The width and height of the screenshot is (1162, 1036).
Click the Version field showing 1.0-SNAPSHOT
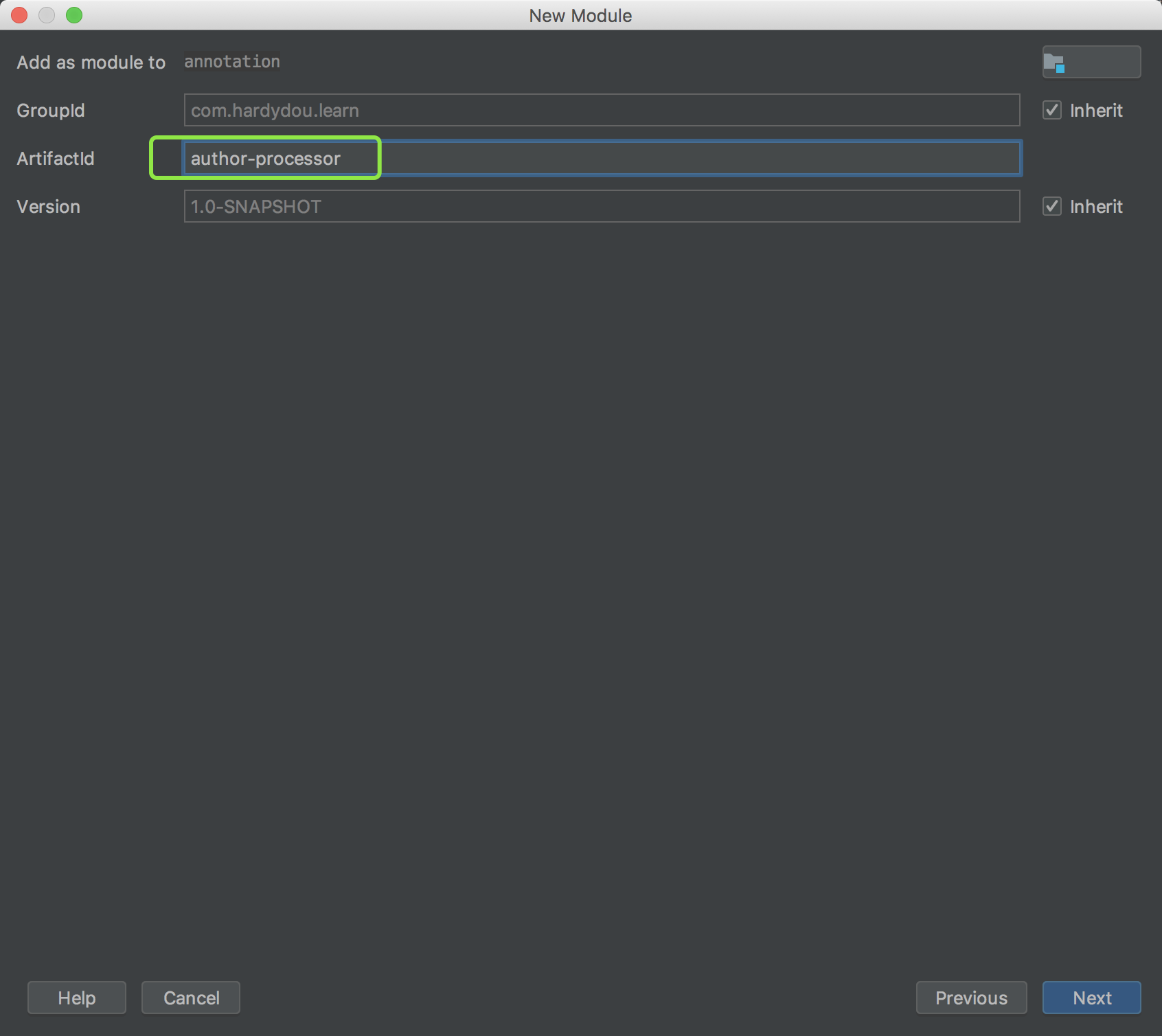[x=601, y=207]
